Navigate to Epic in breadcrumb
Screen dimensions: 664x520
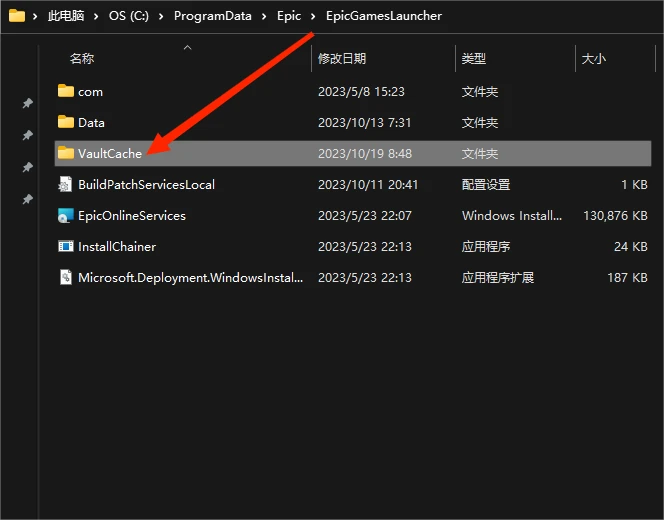tap(289, 16)
